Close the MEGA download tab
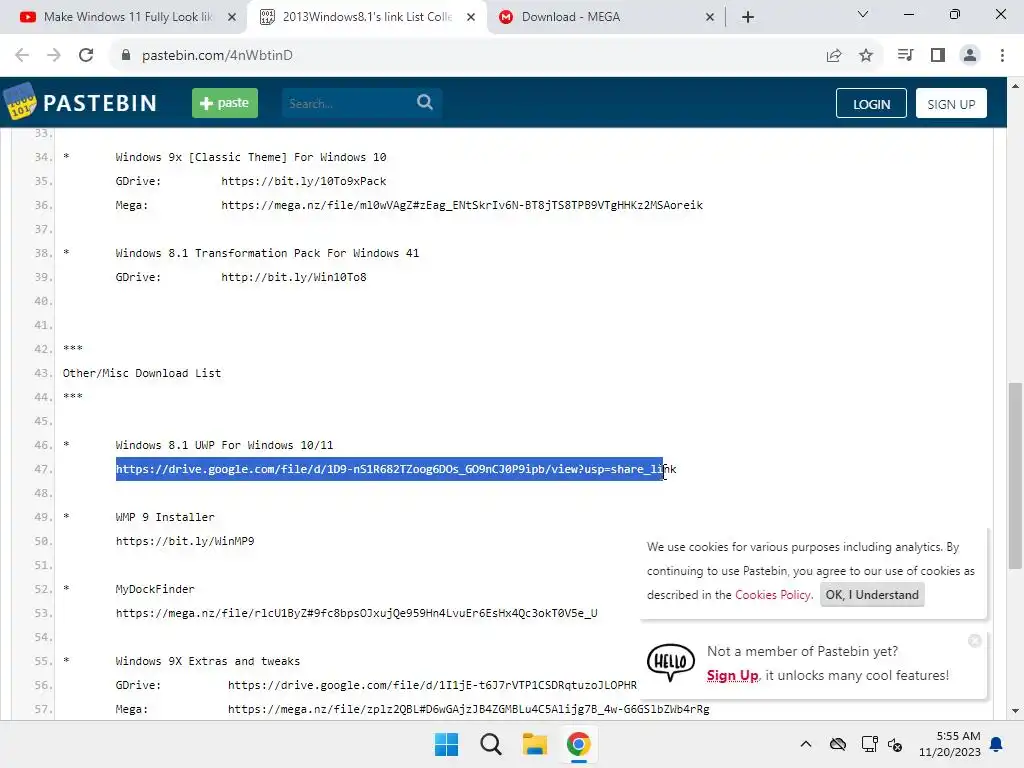The width and height of the screenshot is (1024, 768). 710,17
